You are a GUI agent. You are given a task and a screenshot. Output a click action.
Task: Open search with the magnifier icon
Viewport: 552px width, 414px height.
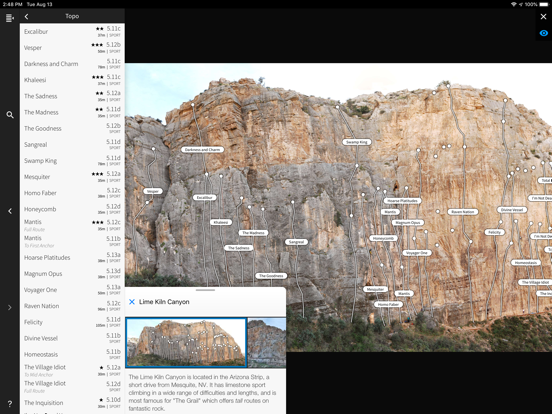pos(10,115)
